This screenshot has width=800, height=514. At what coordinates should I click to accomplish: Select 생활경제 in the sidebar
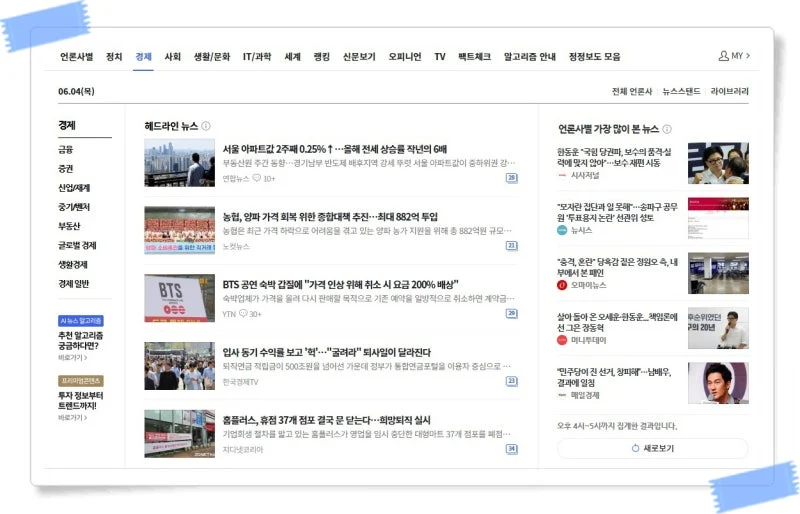tap(73, 264)
